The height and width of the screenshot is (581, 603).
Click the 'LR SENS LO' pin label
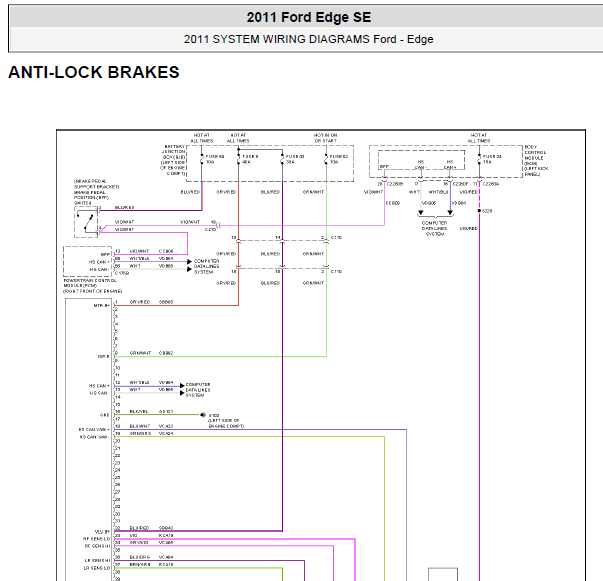point(97,568)
